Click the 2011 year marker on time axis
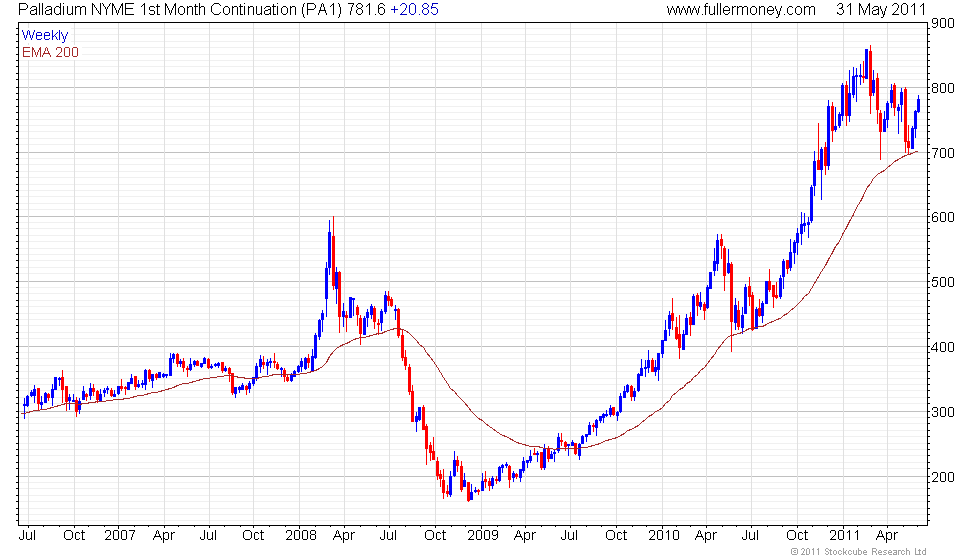The image size is (980, 560). point(844,536)
